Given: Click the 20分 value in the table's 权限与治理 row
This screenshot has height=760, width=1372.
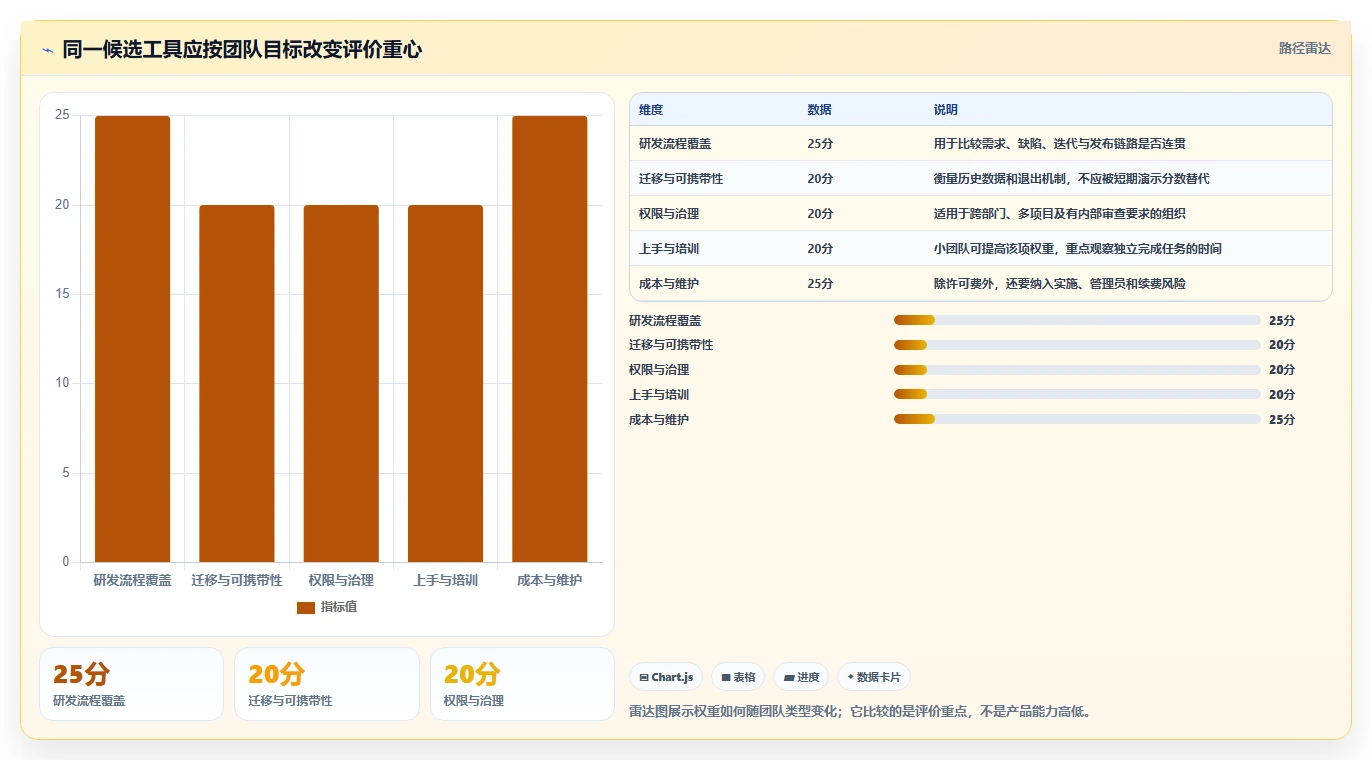Looking at the screenshot, I should pyautogui.click(x=820, y=214).
